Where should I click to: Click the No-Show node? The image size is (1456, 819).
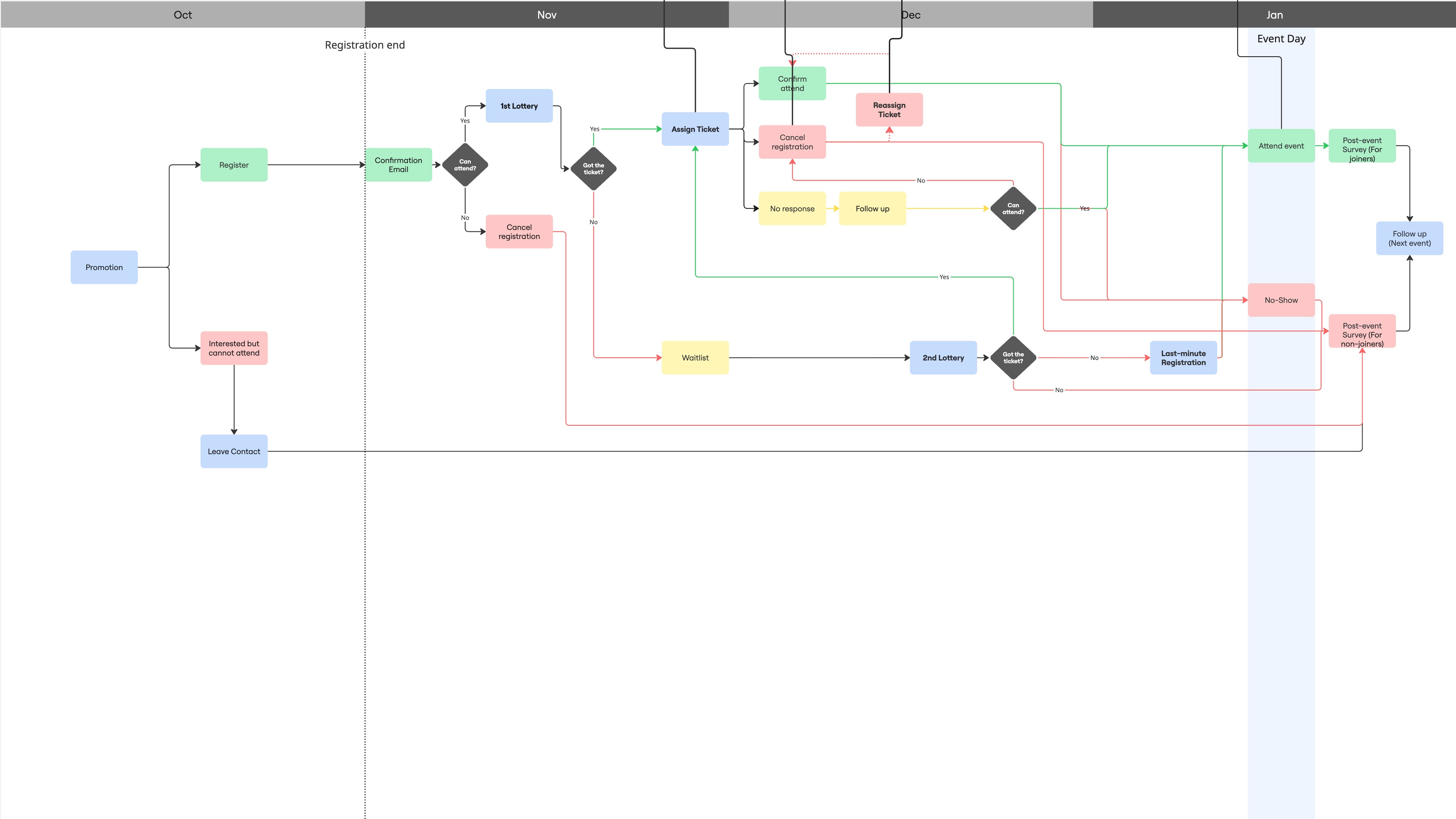coord(1281,300)
